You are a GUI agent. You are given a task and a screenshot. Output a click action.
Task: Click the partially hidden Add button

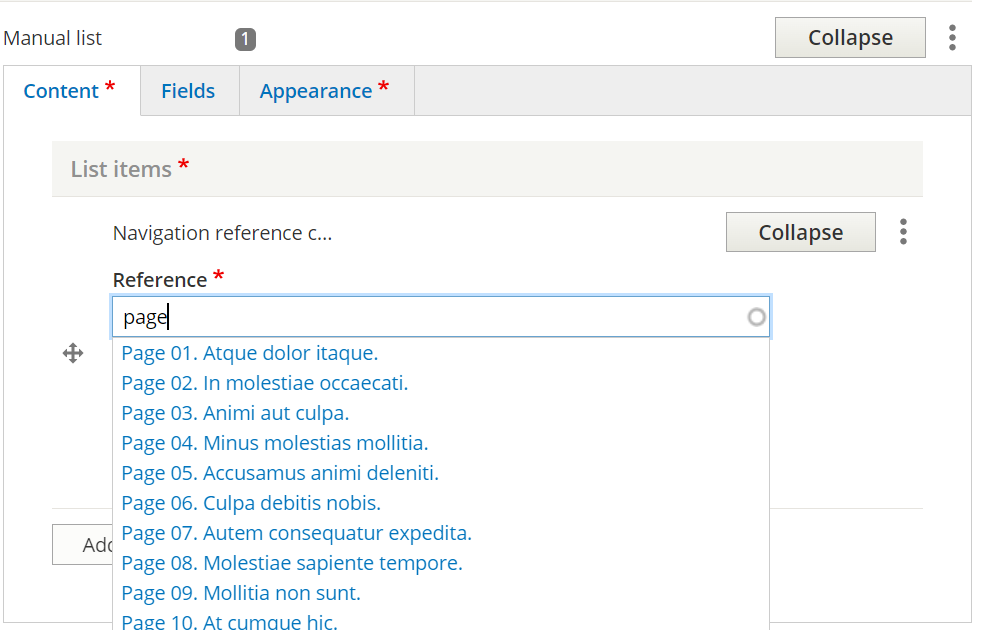point(82,545)
